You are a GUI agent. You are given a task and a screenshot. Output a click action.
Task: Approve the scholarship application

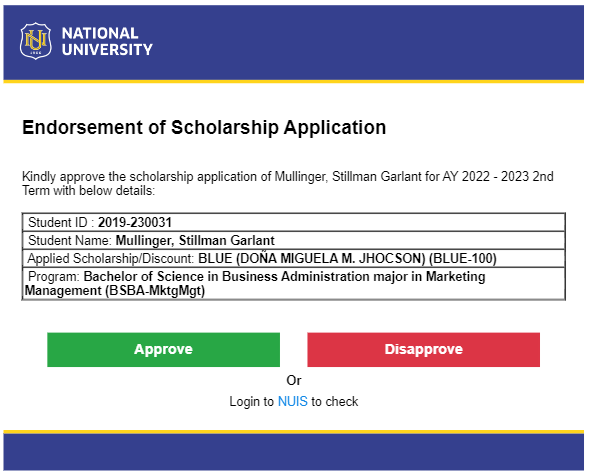[x=163, y=349]
